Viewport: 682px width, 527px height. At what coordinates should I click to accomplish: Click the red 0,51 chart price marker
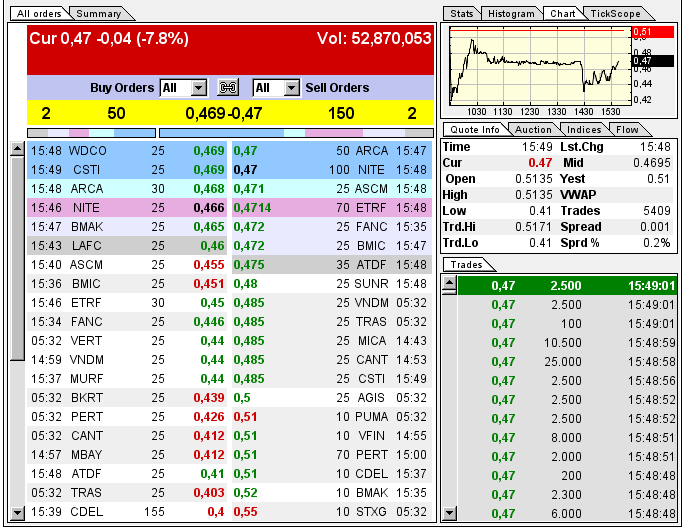point(653,32)
